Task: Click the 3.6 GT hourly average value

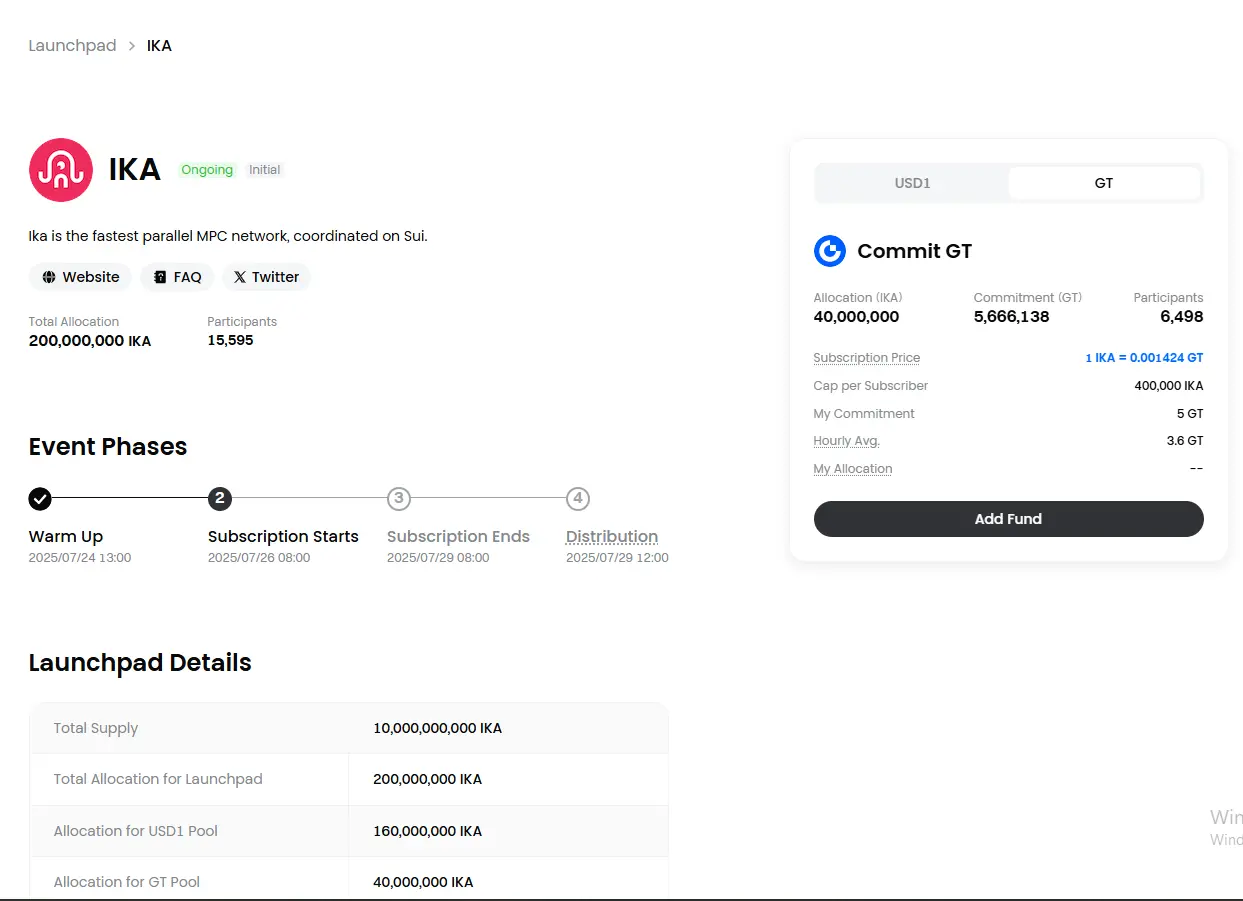Action: click(1185, 441)
